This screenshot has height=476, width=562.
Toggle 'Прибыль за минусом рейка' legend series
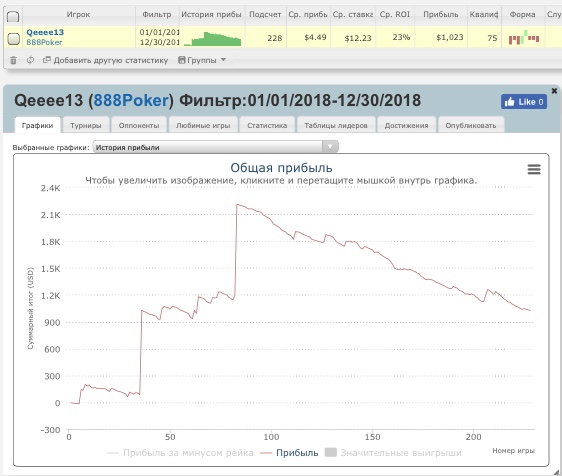coord(180,453)
